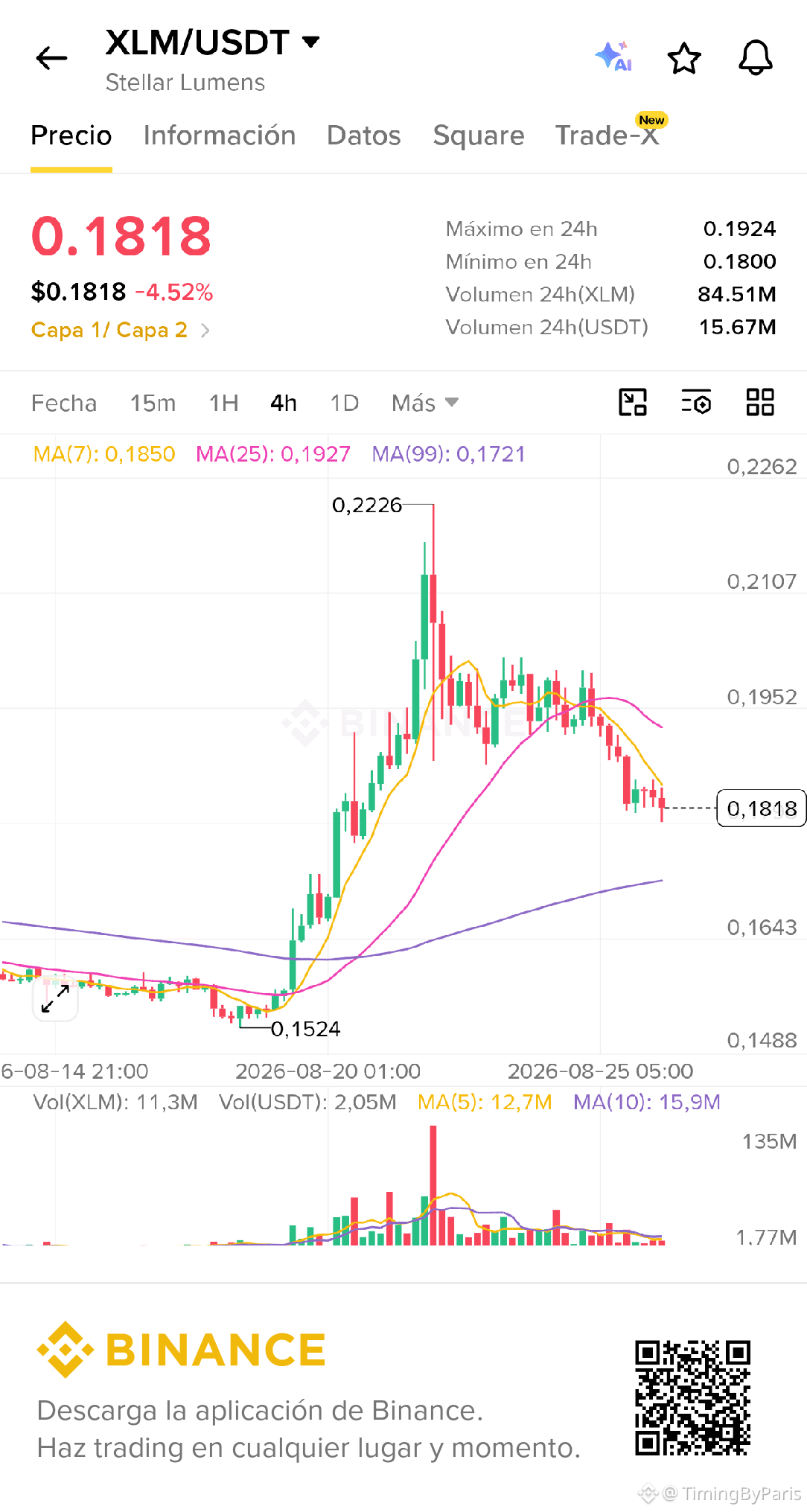This screenshot has width=807, height=1512.
Task: Tap the -4.52% change value
Action: [174, 292]
